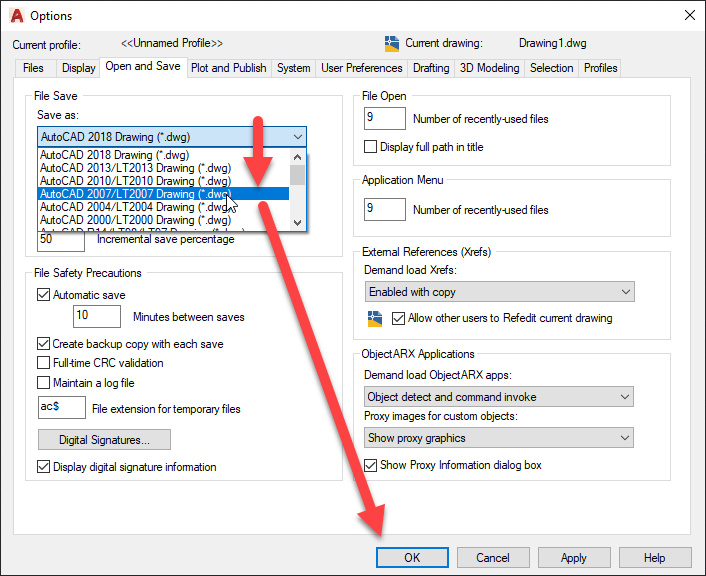Choose AutoCAD 2013/LT2013 Drawing format
Viewport: 706px width, 576px height.
coord(163,168)
